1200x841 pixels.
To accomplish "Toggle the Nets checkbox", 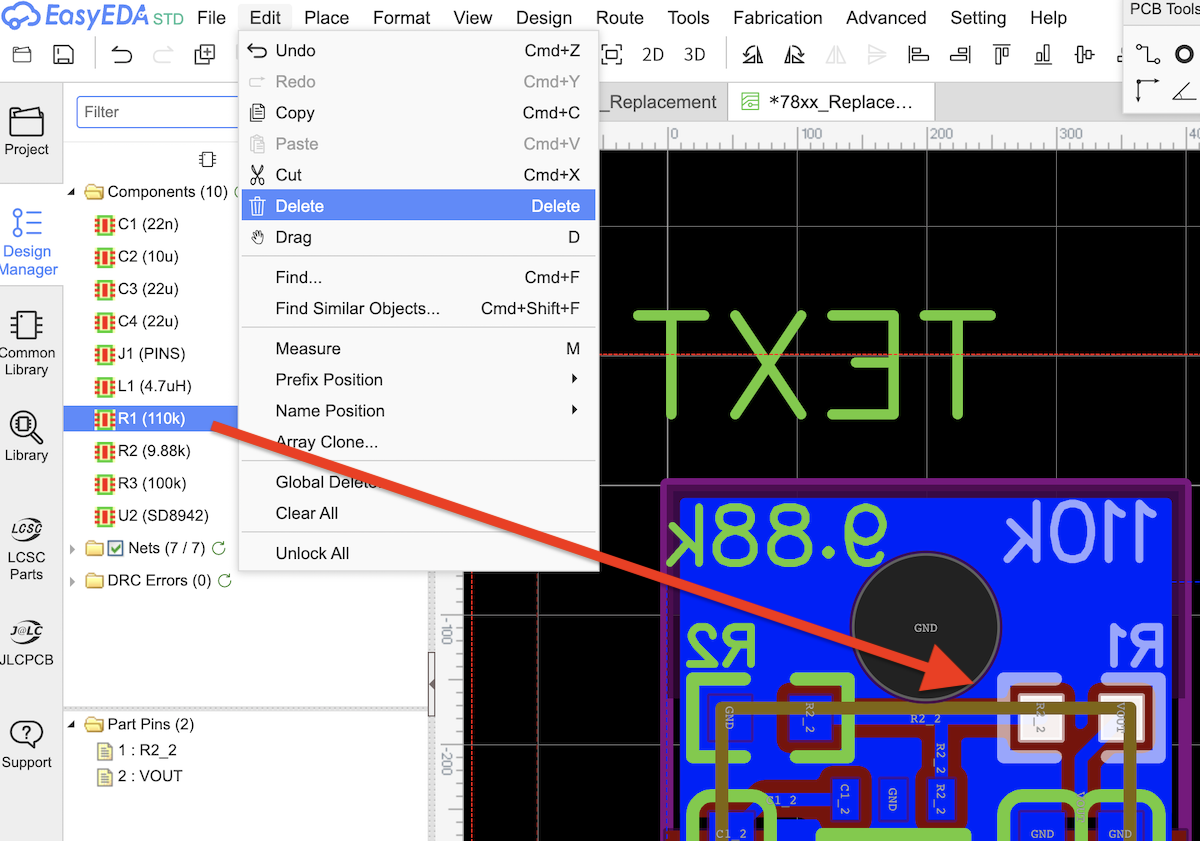I will (x=115, y=548).
